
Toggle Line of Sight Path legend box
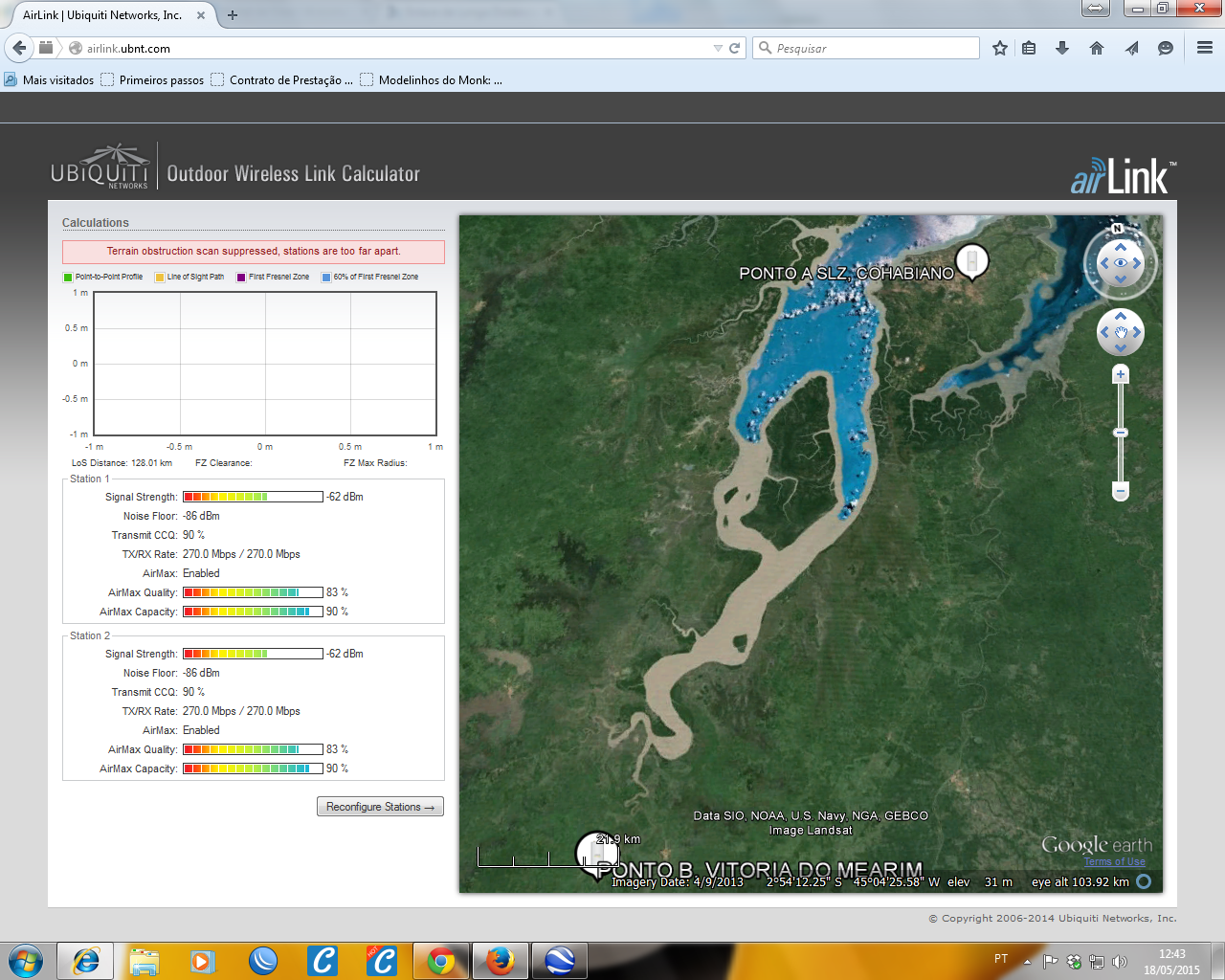[160, 278]
